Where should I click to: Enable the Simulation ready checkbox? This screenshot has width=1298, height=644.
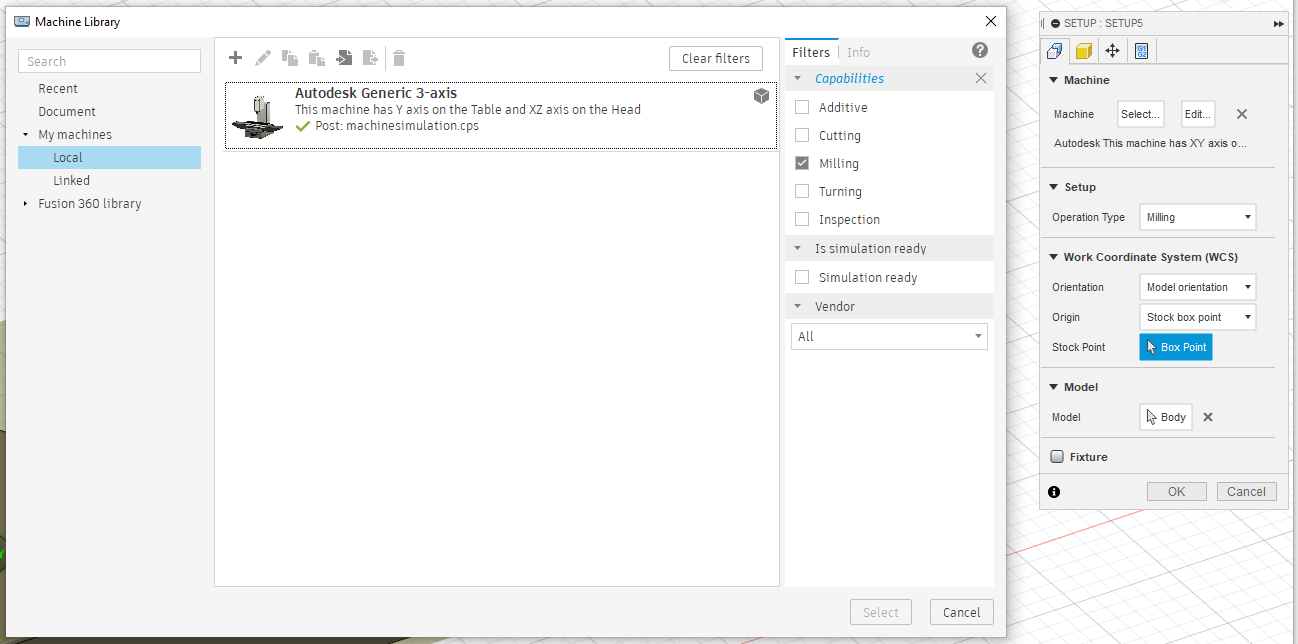(802, 277)
